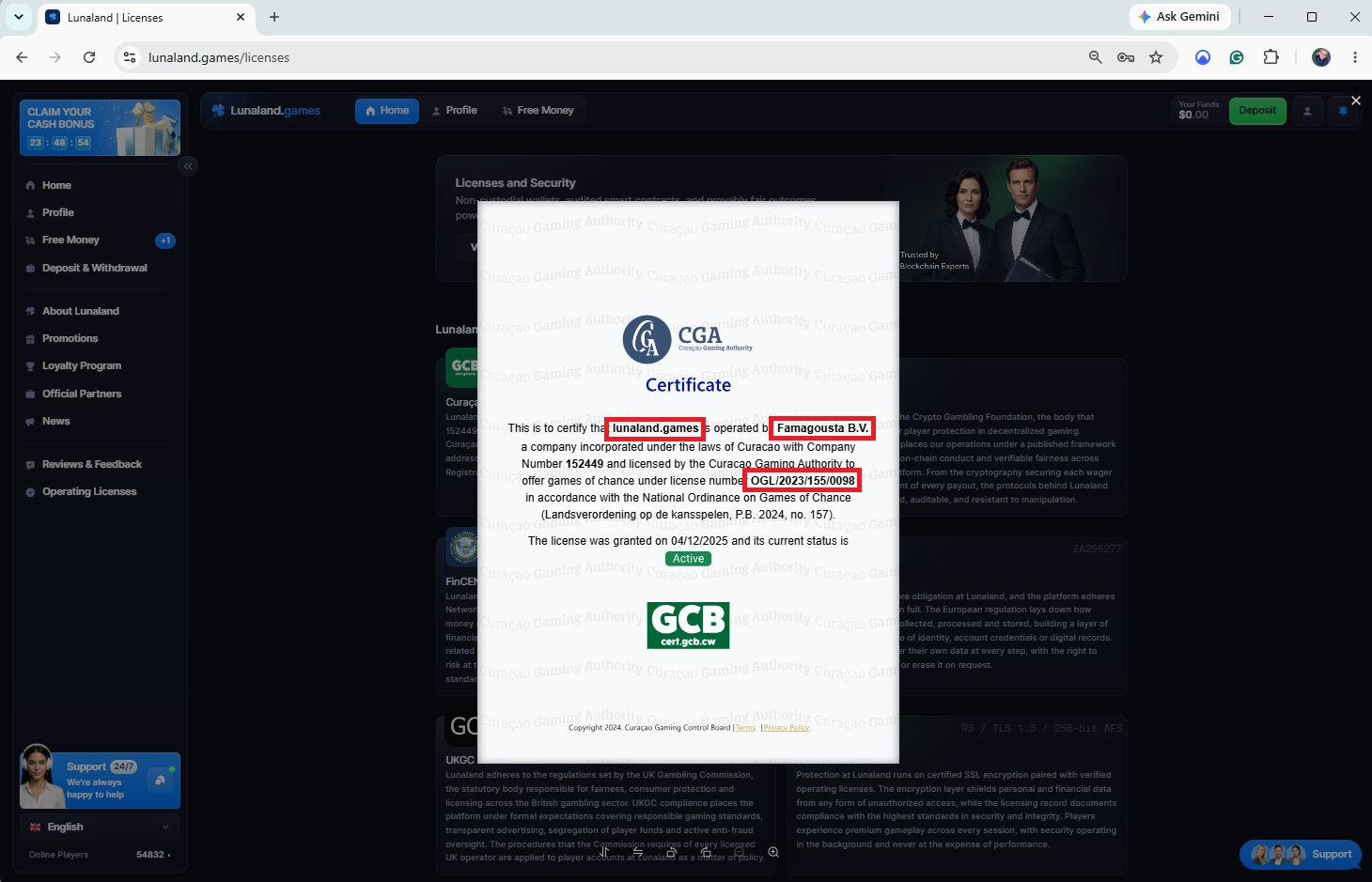Image resolution: width=1372 pixels, height=882 pixels.
Task: Select the Lunaland | Licenses browser tab
Action: (x=146, y=17)
